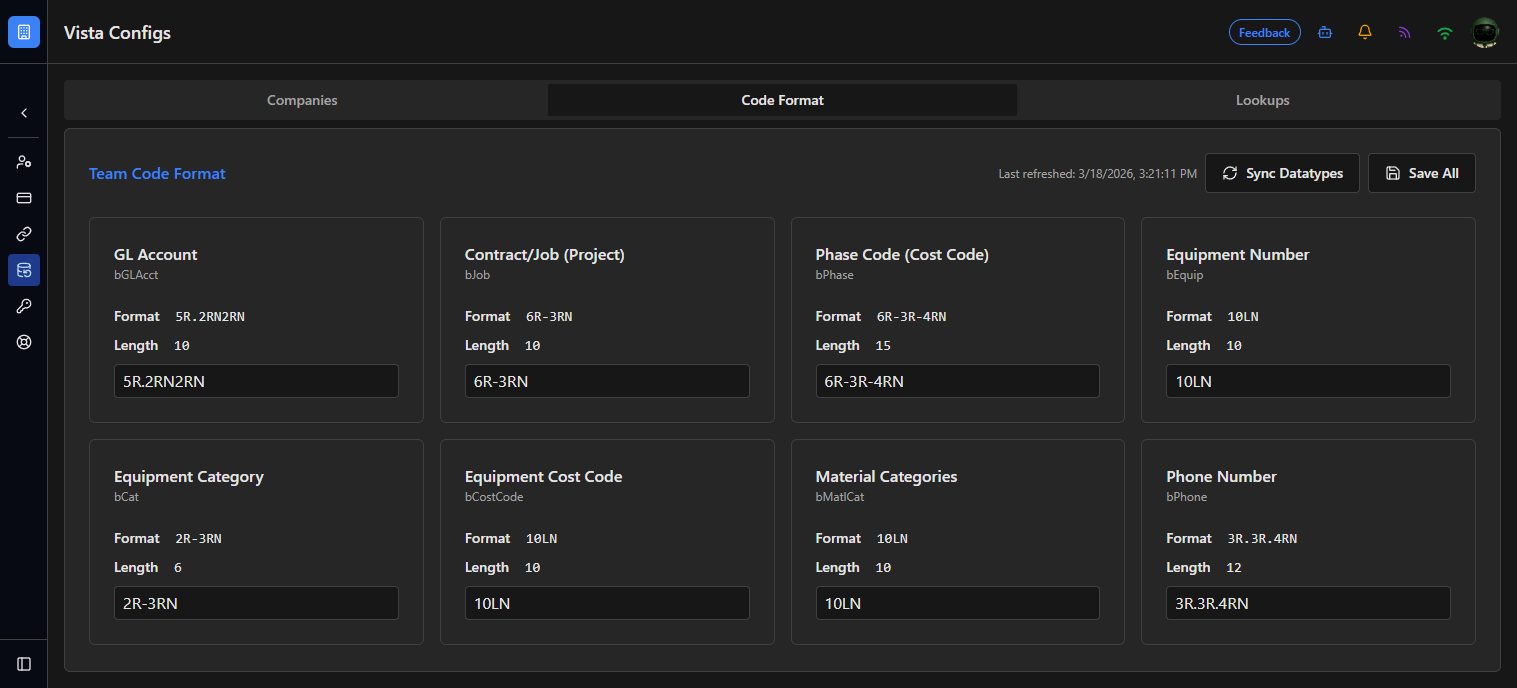Toggle the sidebar panel icon at bottom
Image resolution: width=1517 pixels, height=688 pixels.
[x=24, y=664]
